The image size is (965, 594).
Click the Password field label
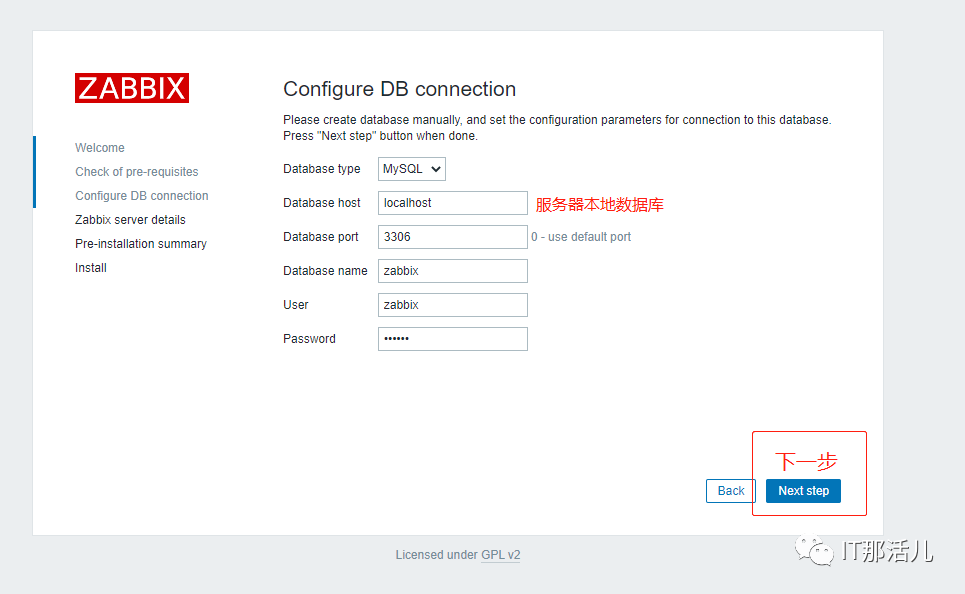pyautogui.click(x=309, y=339)
